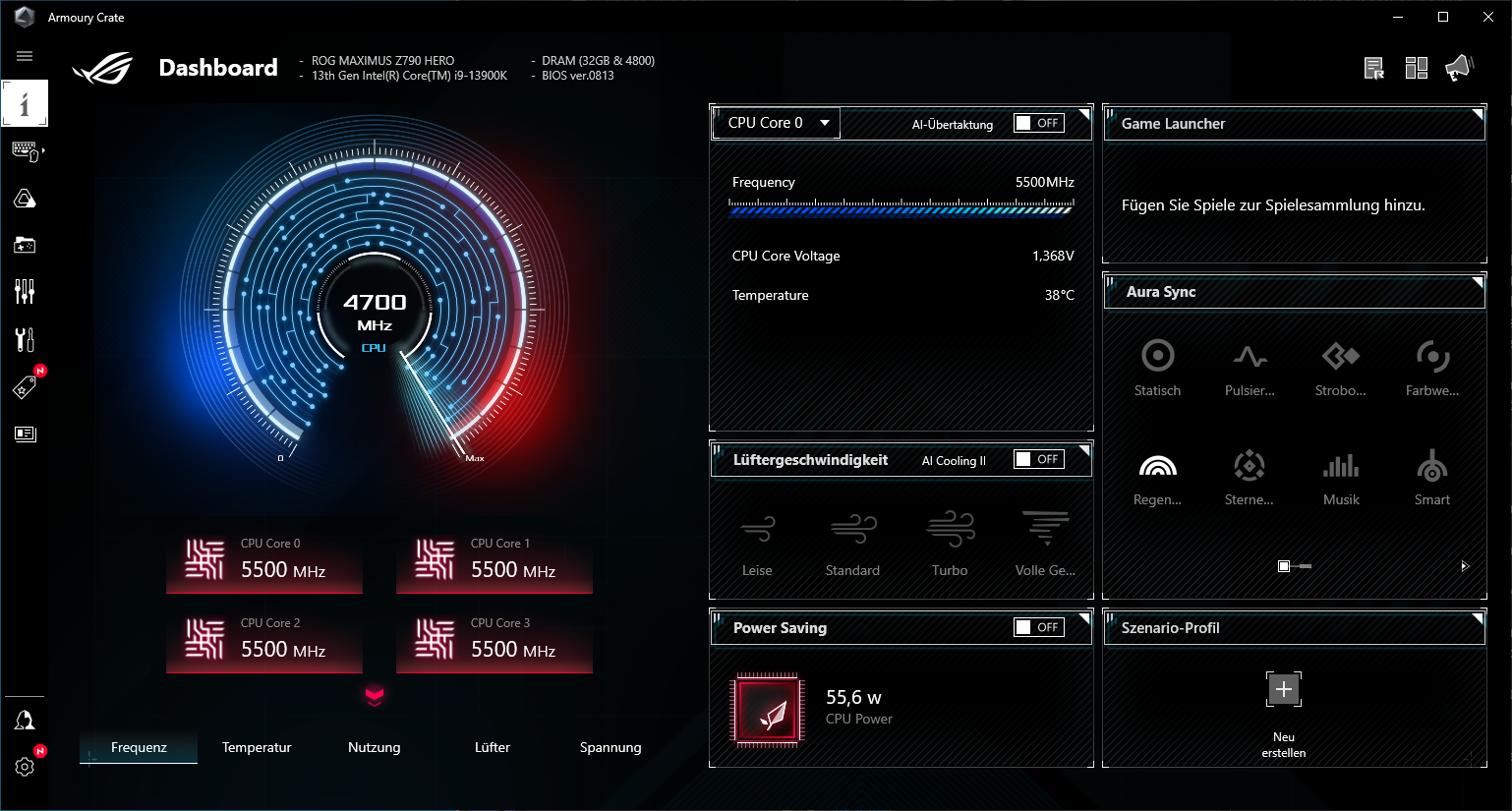Click the Aura Sync page indicator
Viewport: 1512px width, 811px height.
[x=1294, y=566]
